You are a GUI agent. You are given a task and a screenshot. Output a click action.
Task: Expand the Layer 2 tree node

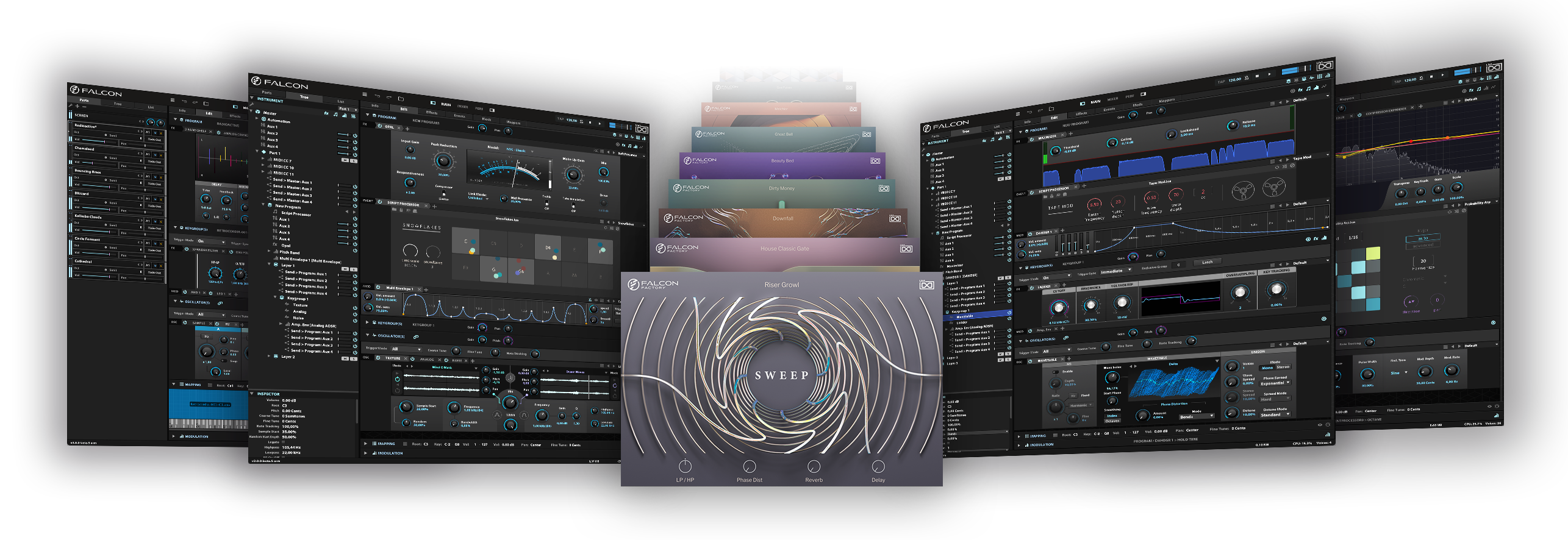(x=269, y=356)
